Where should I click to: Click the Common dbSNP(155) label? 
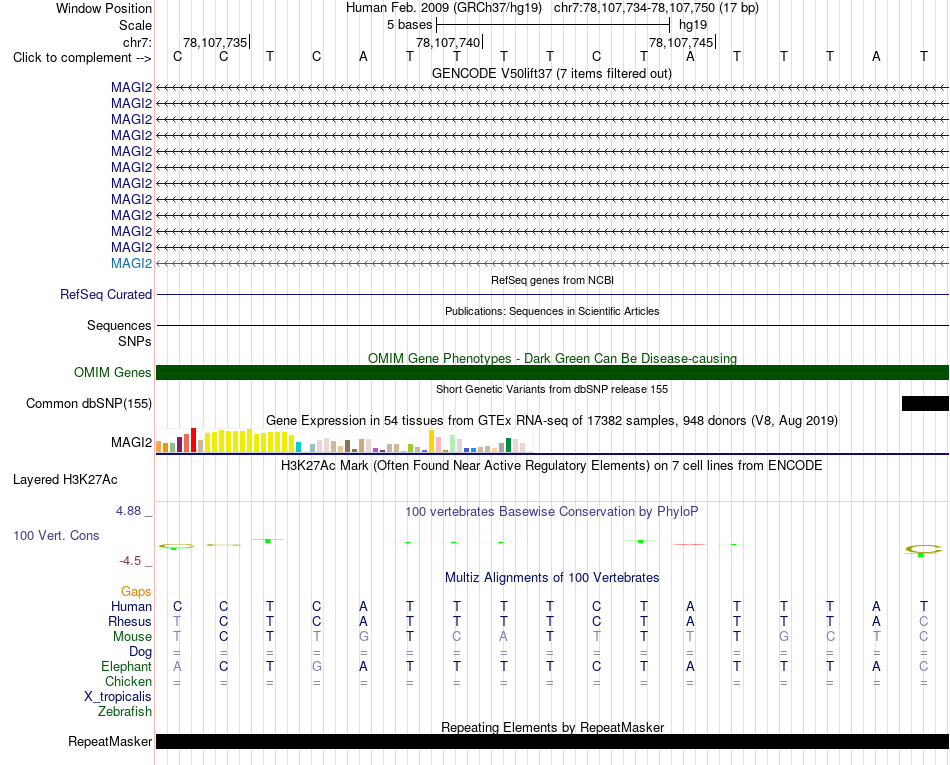pyautogui.click(x=89, y=403)
